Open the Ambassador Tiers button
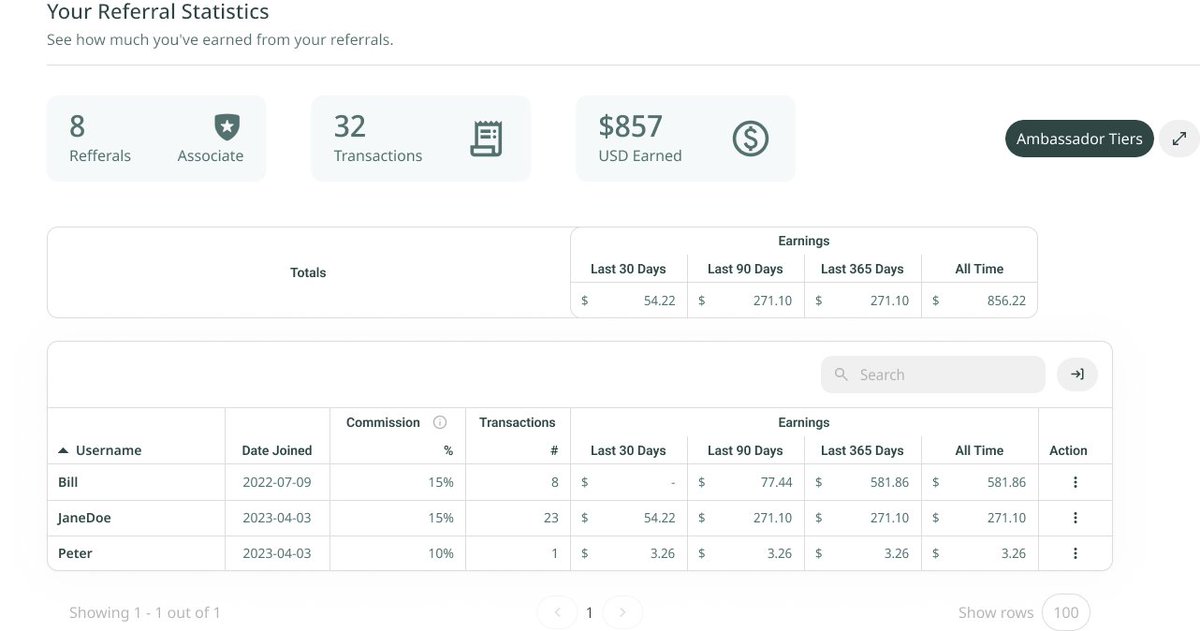This screenshot has width=1200, height=631. pyautogui.click(x=1079, y=139)
